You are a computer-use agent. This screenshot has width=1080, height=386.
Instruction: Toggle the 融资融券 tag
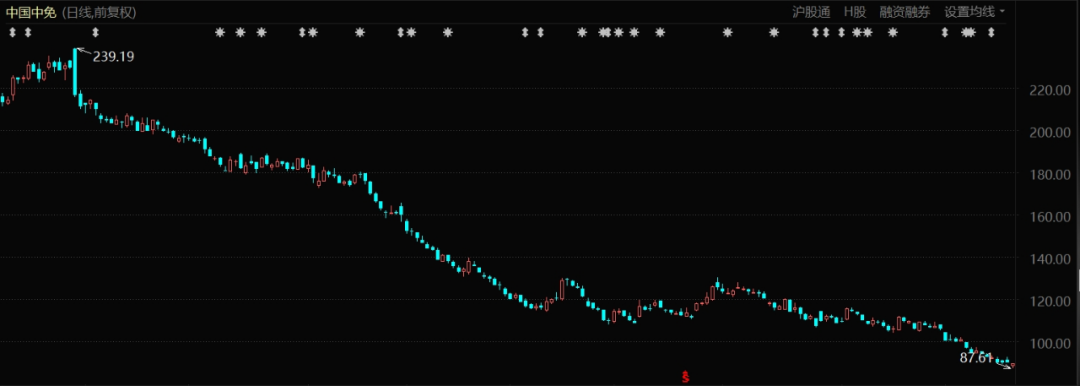click(904, 12)
